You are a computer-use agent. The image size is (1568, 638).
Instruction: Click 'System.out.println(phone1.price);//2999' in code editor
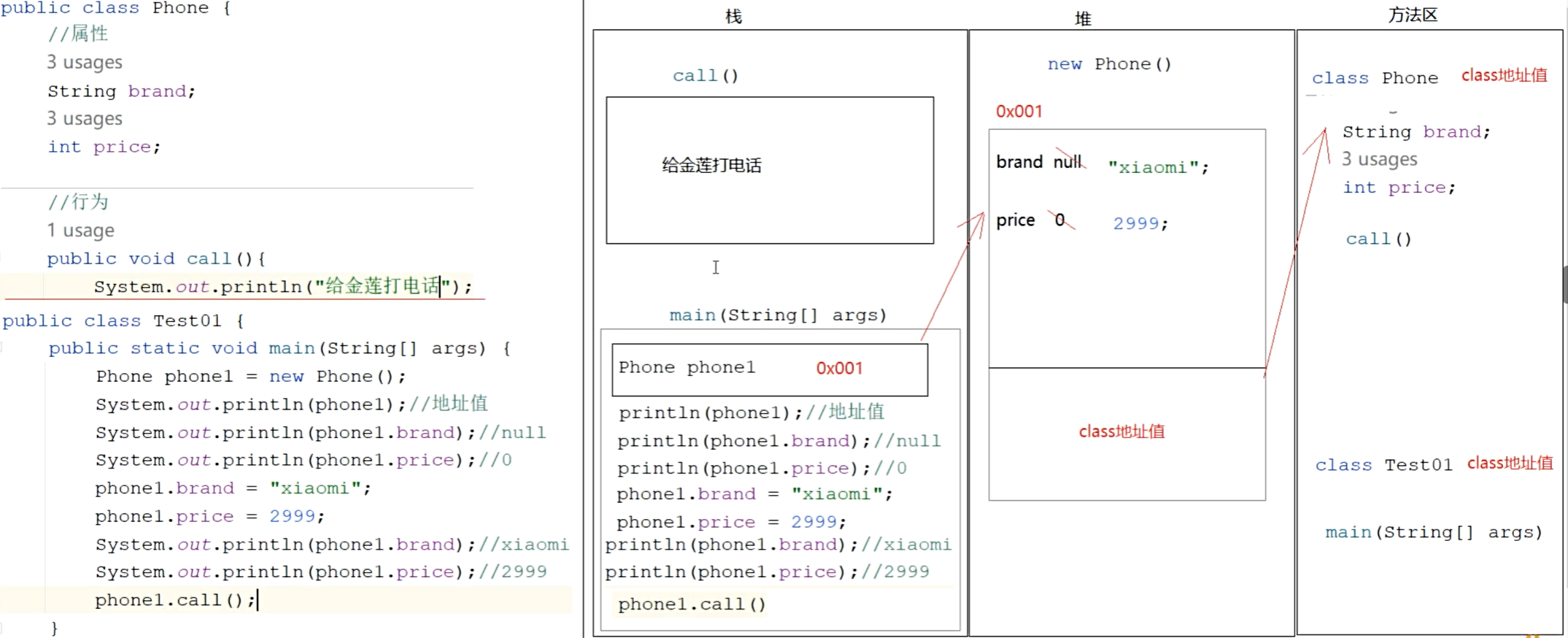click(x=322, y=572)
